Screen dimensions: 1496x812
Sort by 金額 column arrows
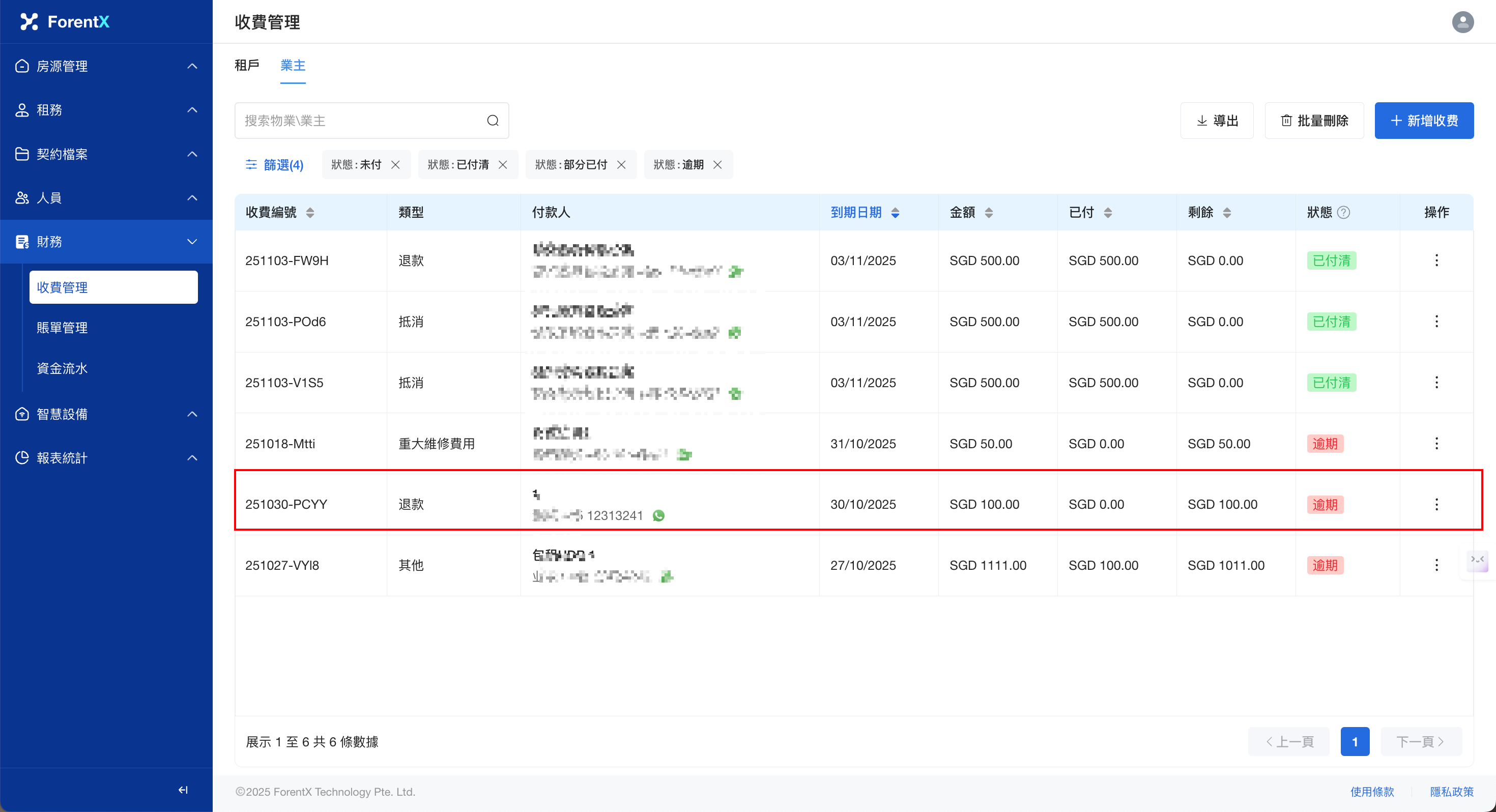tap(988, 213)
